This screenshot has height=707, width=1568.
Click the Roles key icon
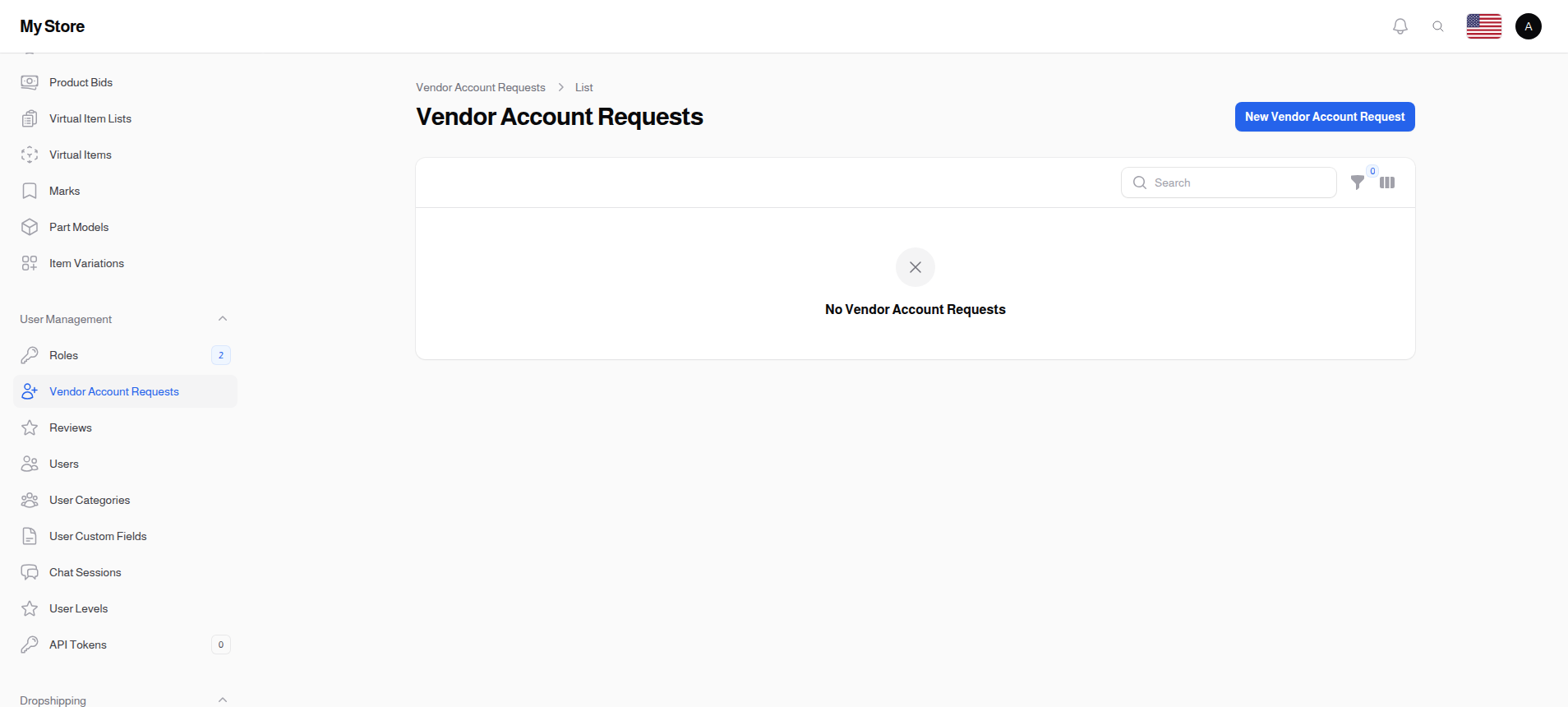(x=30, y=355)
